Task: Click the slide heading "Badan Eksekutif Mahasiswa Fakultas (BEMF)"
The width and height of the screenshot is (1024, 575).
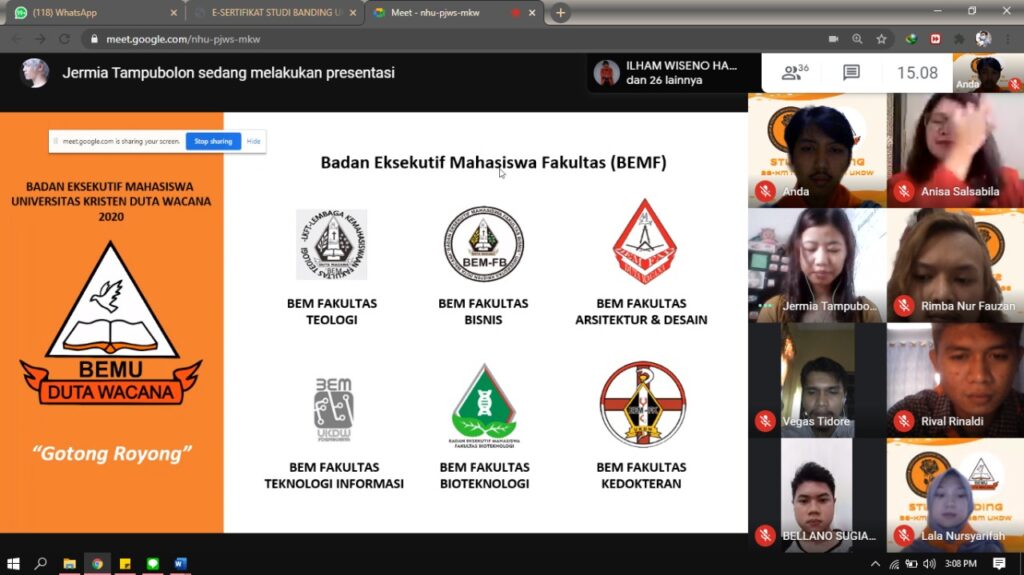Action: [x=493, y=162]
